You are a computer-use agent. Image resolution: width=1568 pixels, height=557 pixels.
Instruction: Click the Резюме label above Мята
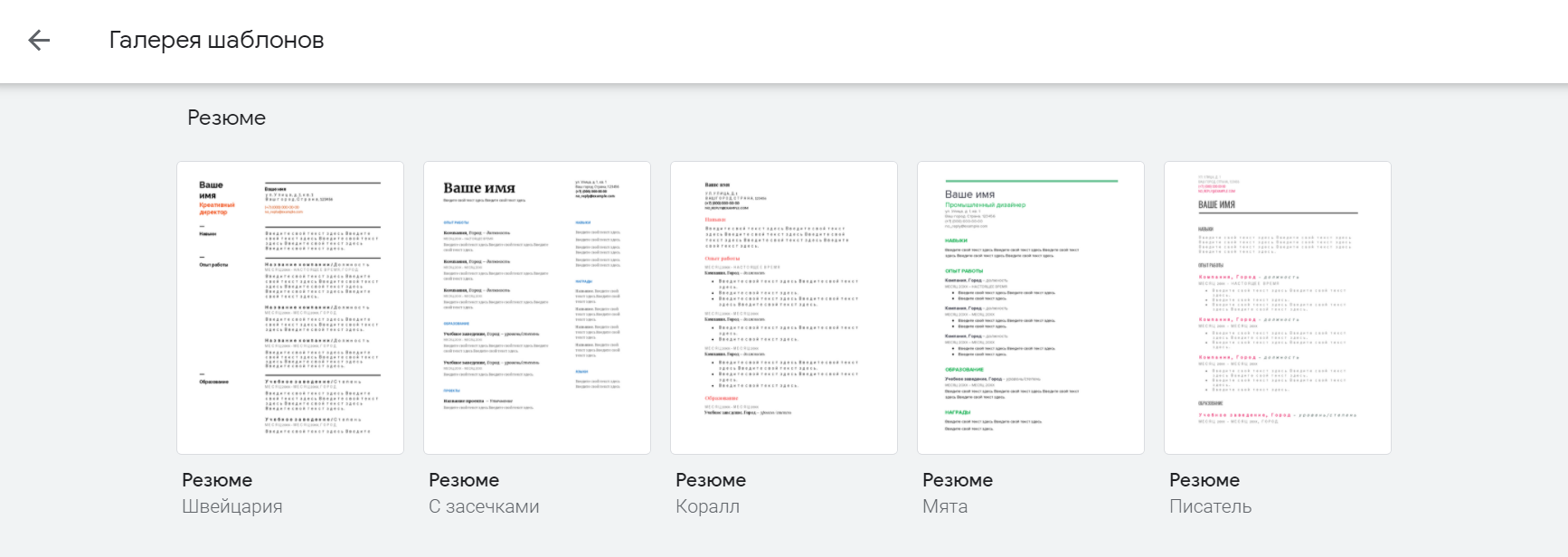click(958, 480)
